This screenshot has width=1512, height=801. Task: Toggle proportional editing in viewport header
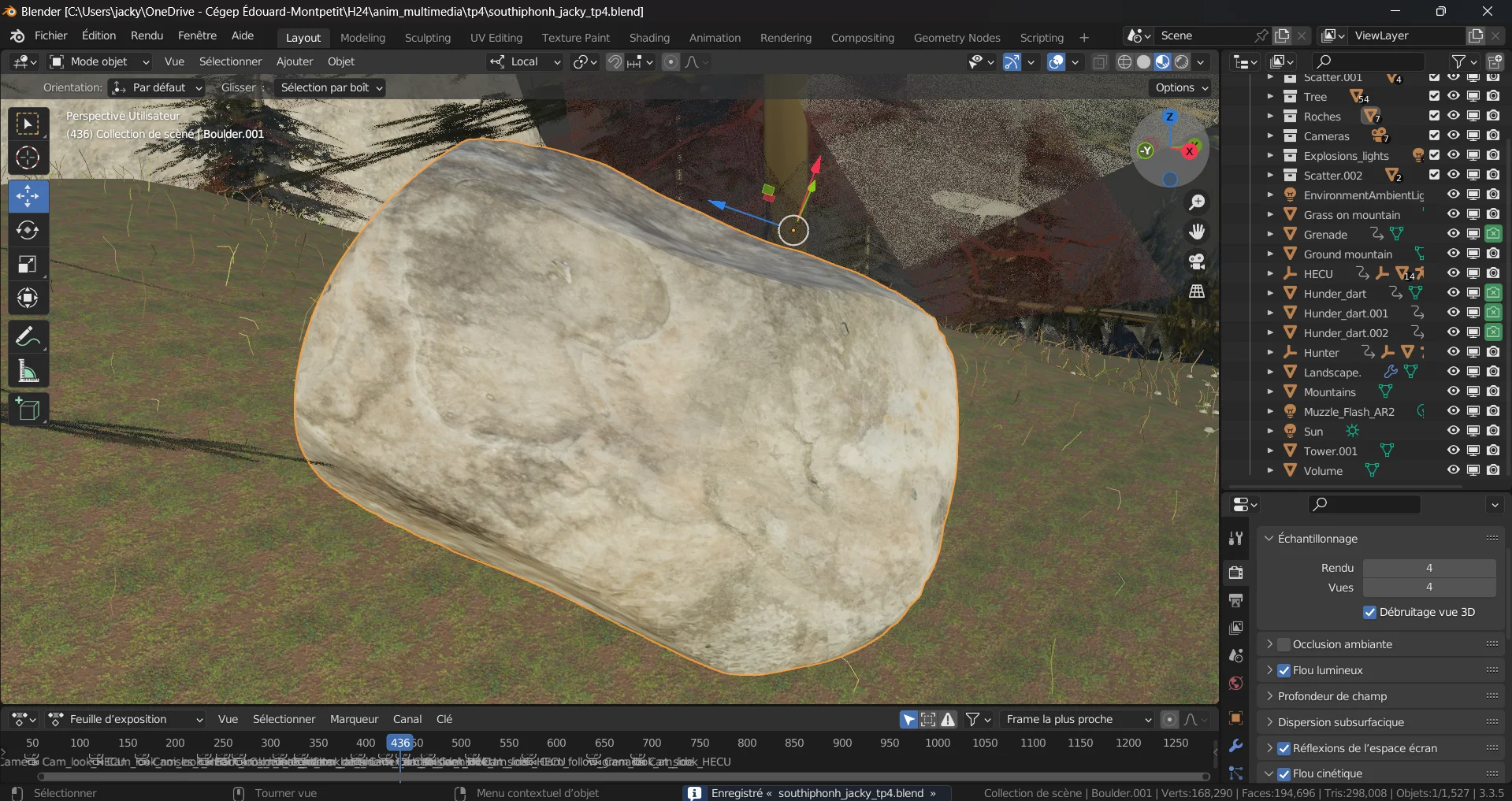[x=671, y=61]
